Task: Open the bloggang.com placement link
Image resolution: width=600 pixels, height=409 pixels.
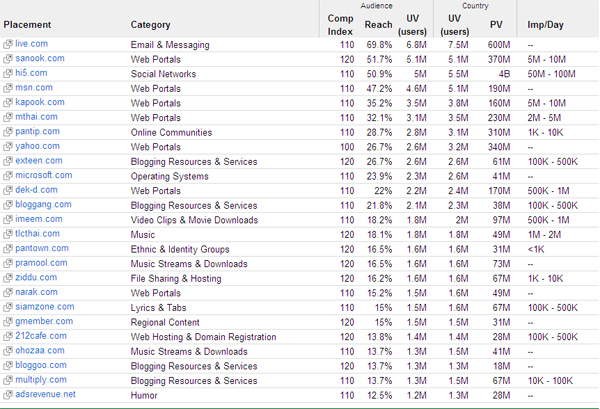Action: click(43, 204)
